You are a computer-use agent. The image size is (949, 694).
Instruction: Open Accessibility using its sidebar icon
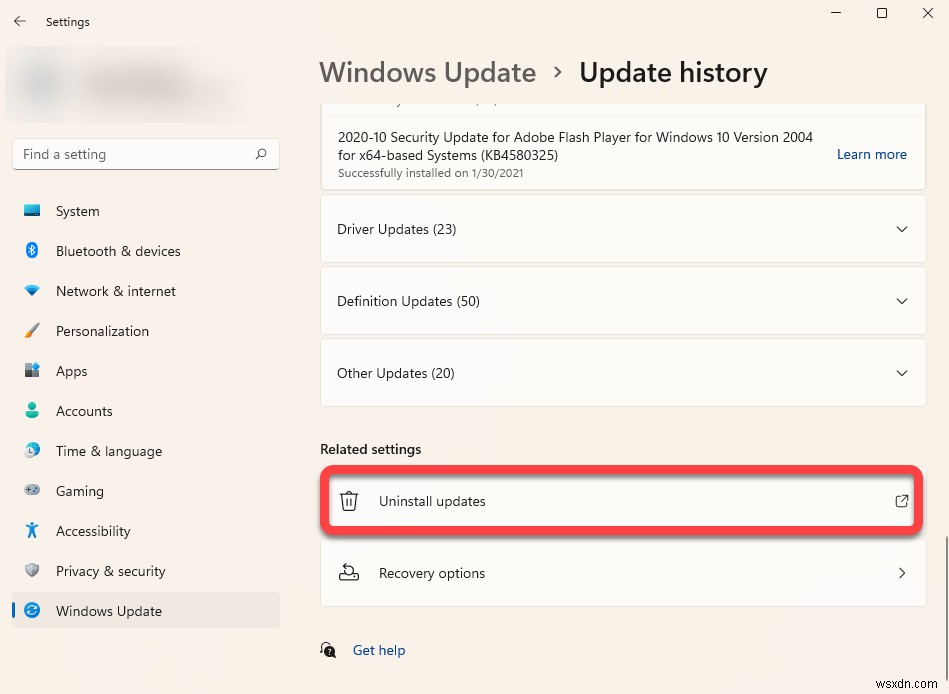(x=33, y=531)
